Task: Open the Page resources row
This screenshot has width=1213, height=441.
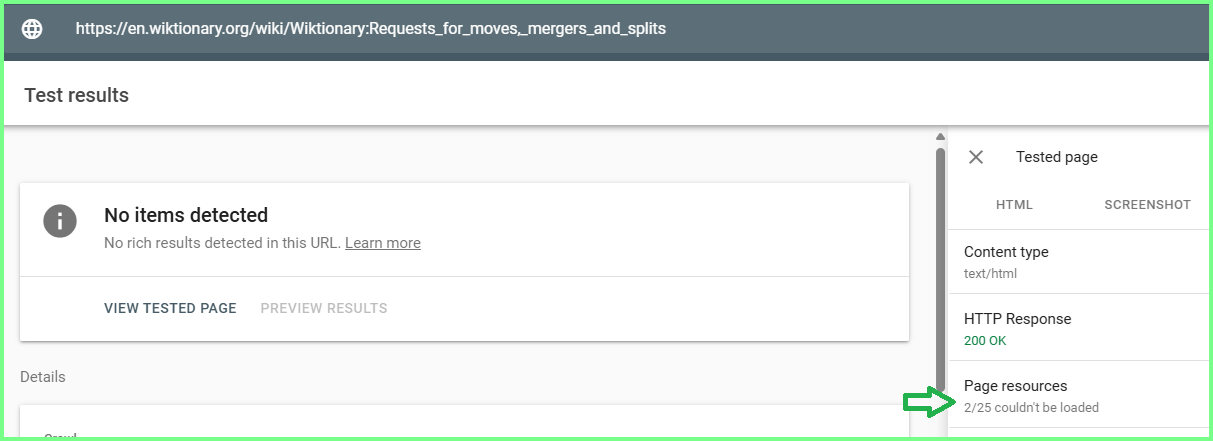Action: (x=1080, y=396)
